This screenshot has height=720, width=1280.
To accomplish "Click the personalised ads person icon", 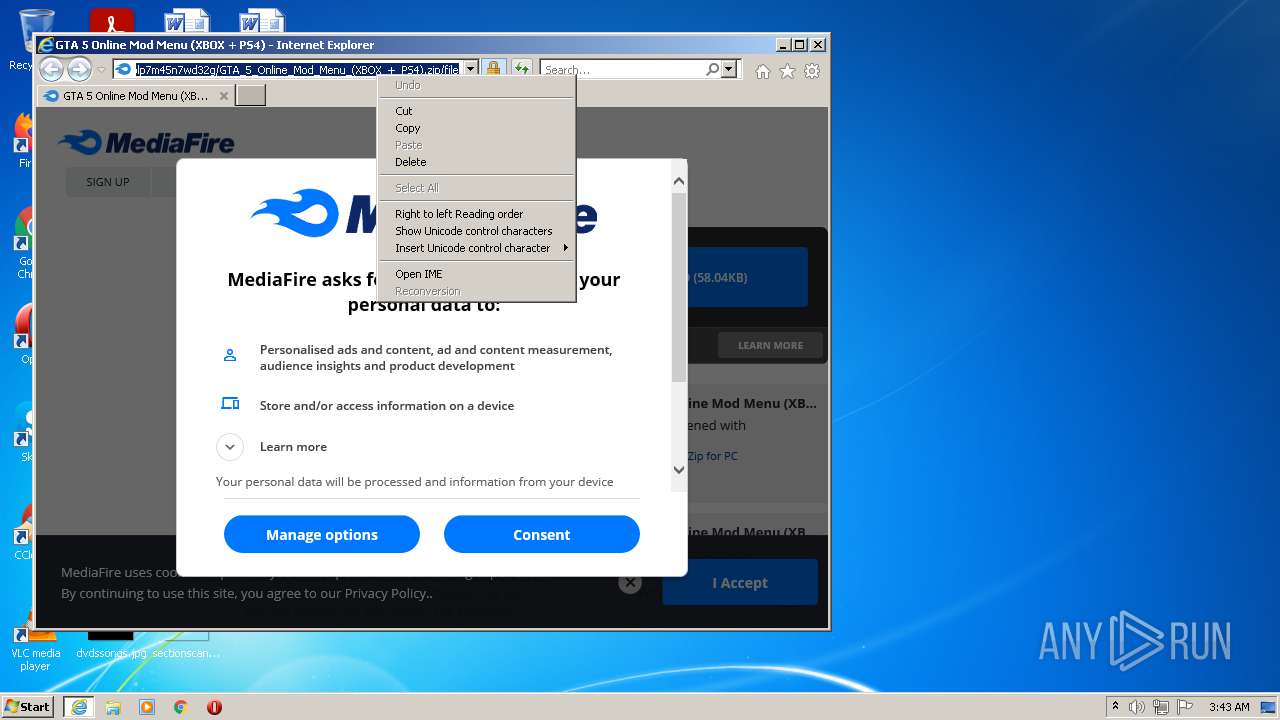I will coord(230,355).
